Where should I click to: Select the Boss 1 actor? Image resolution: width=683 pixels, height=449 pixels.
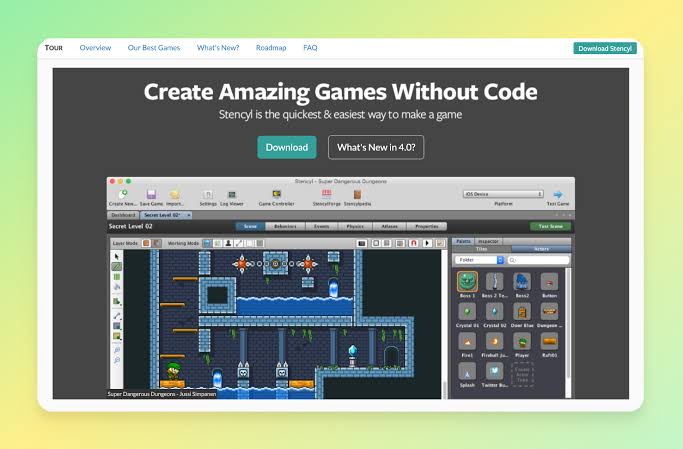coord(467,281)
